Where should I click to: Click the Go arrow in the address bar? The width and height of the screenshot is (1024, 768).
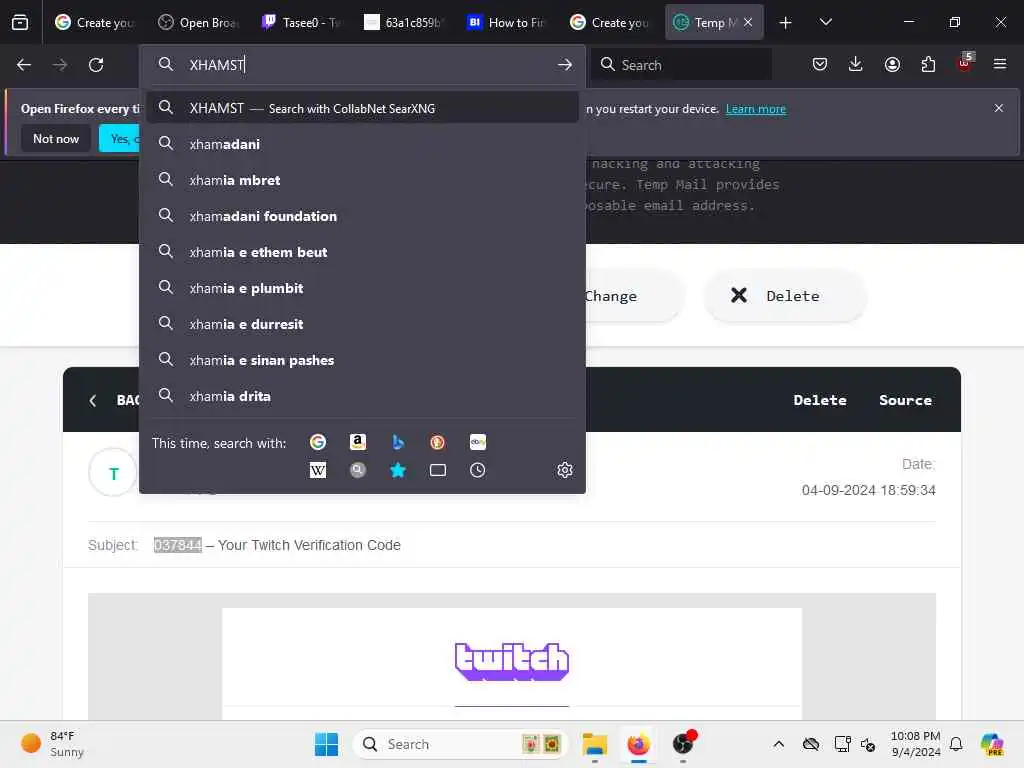pyautogui.click(x=565, y=65)
